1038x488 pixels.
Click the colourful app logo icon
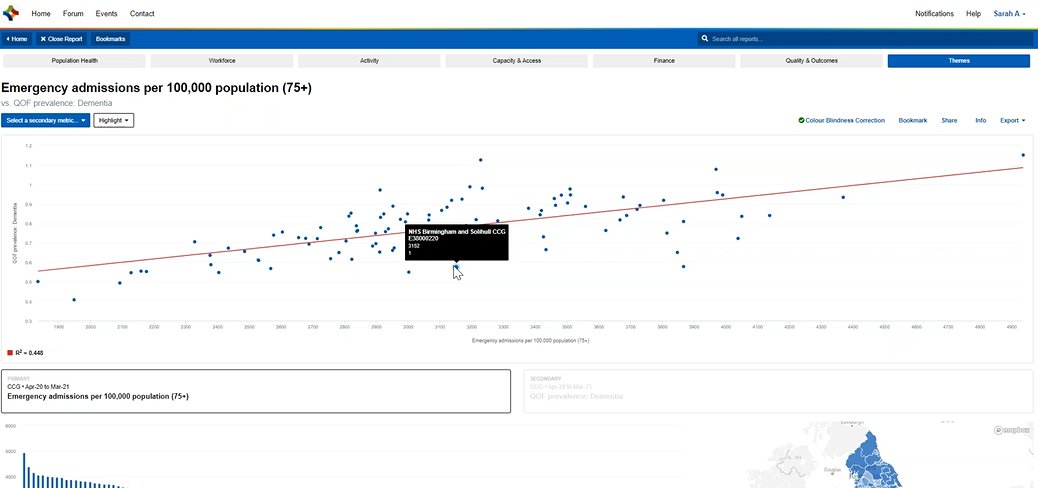[x=11, y=13]
